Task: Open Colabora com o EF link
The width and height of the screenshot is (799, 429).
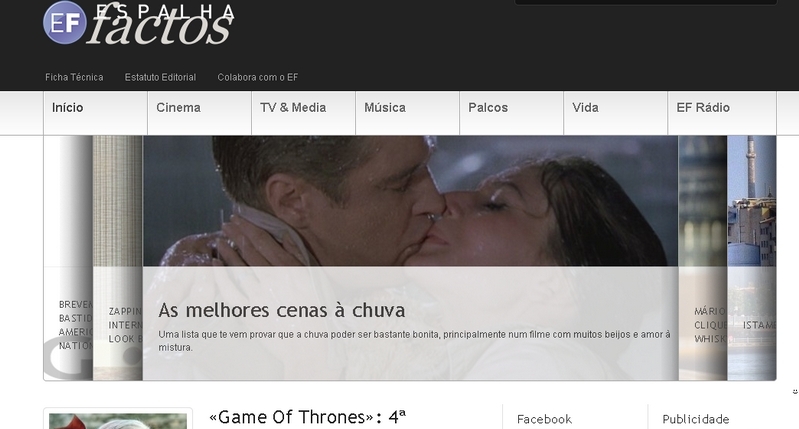Action: 257,77
